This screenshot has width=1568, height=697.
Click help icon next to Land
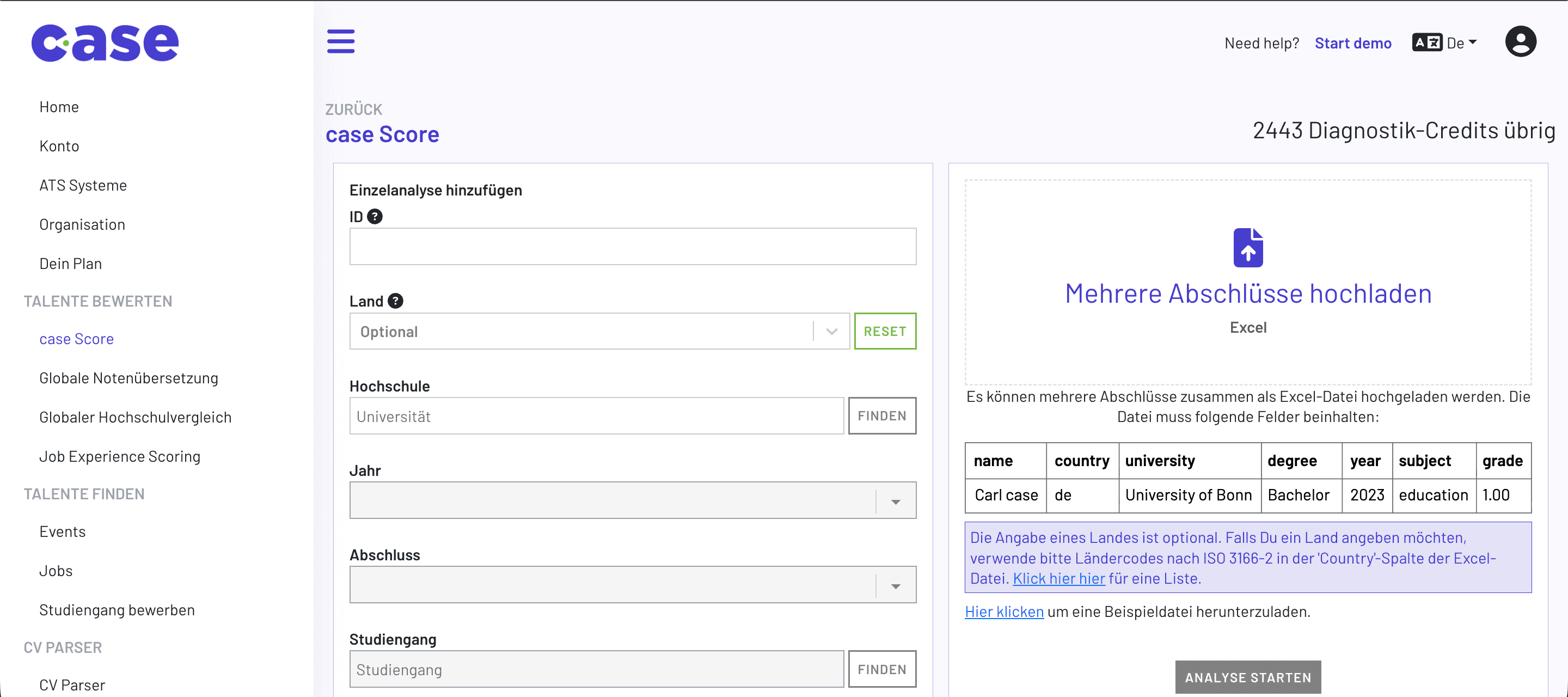[395, 301]
